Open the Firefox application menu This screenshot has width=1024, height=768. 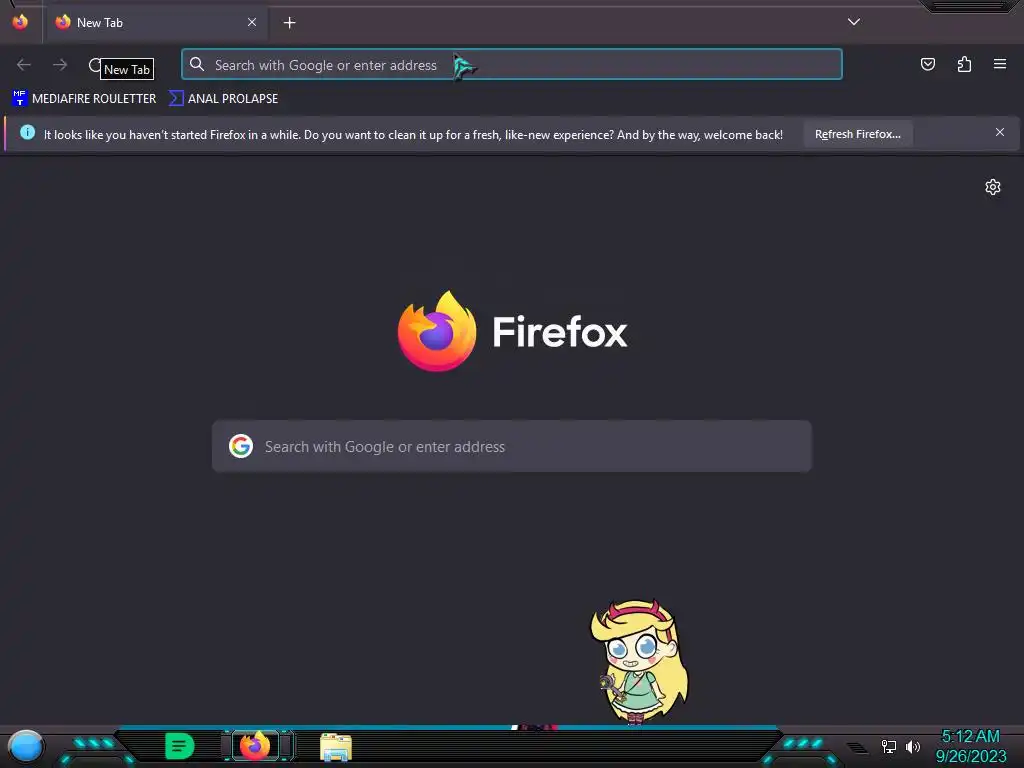(1000, 64)
